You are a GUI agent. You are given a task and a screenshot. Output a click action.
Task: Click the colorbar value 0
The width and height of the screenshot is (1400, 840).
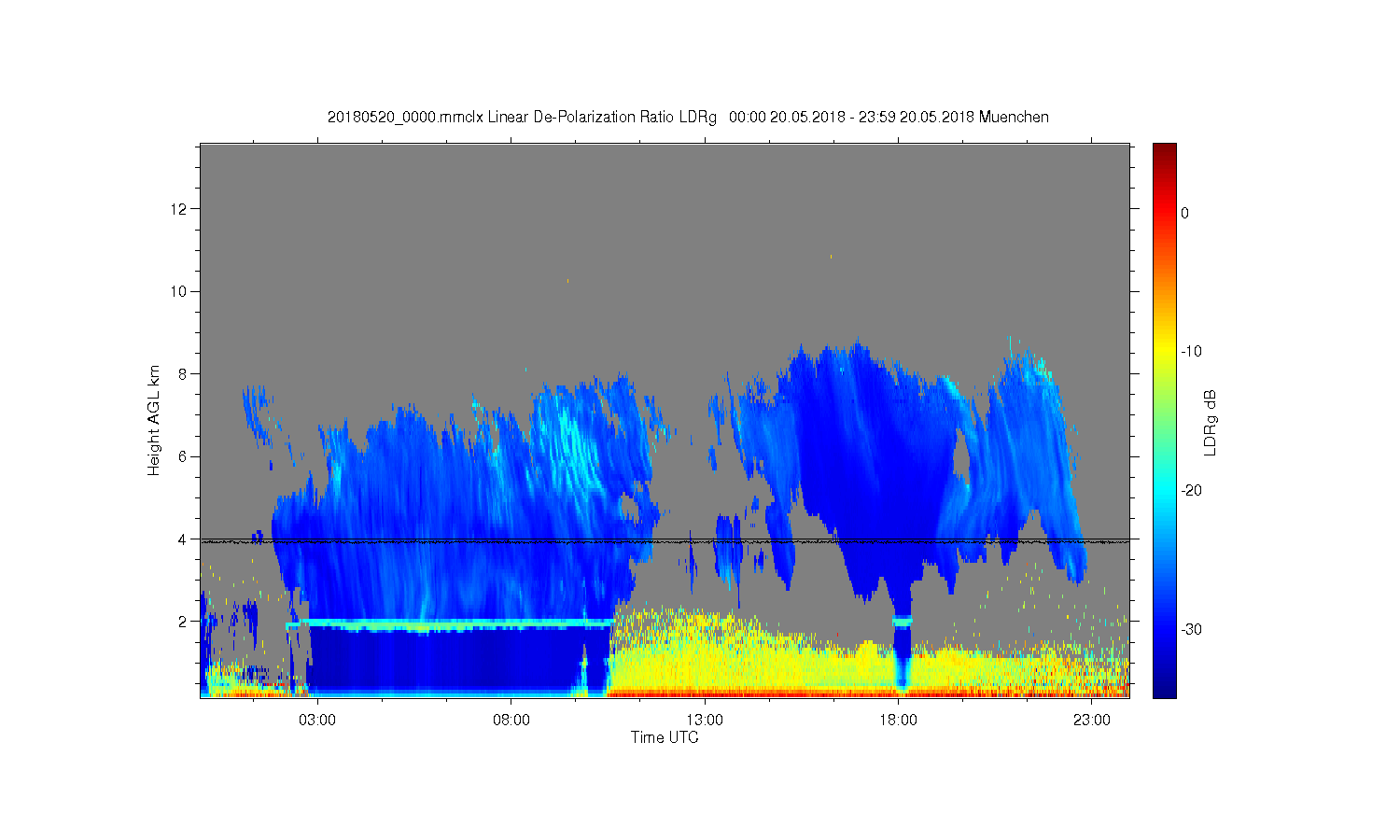click(1185, 213)
